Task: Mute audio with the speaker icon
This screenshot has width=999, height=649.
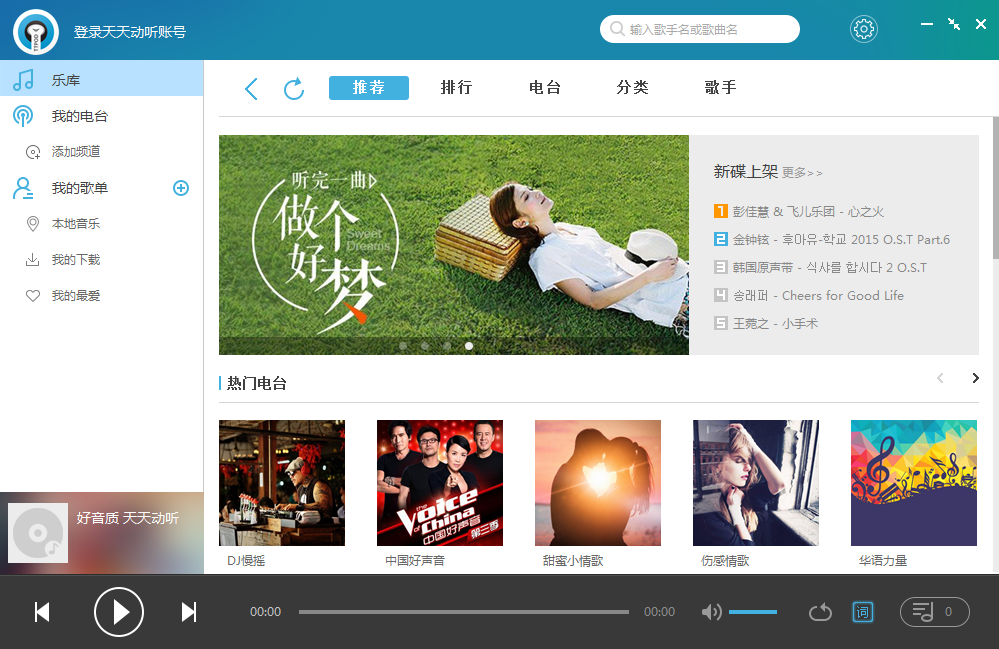Action: click(x=711, y=612)
